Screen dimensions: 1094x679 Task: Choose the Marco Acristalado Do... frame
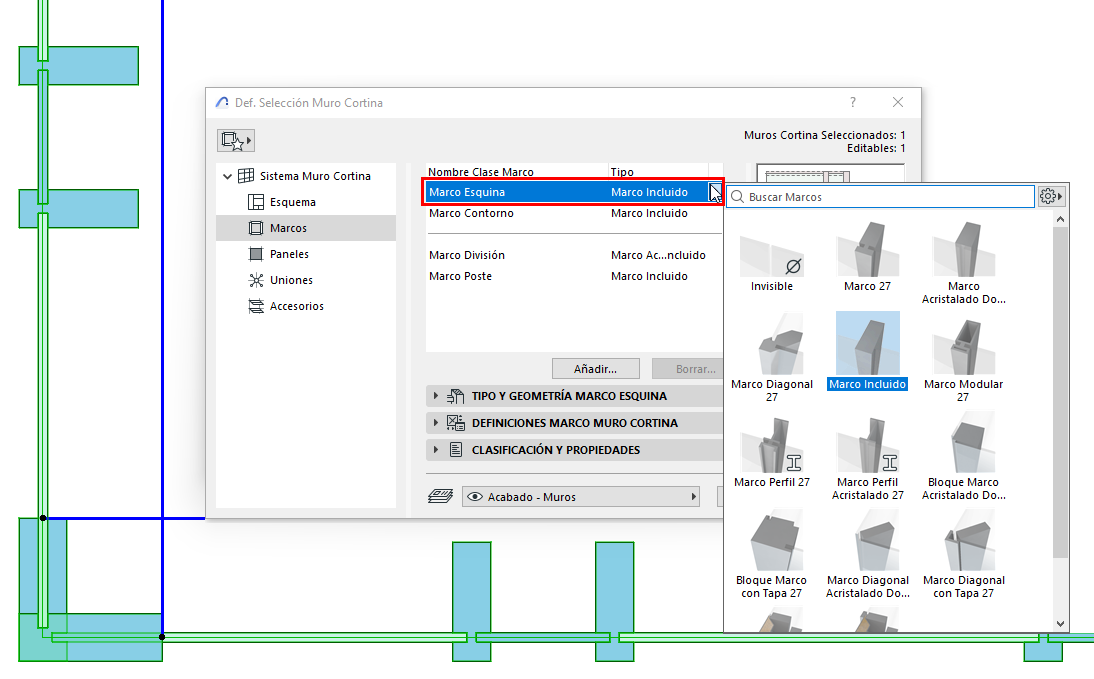tap(964, 264)
